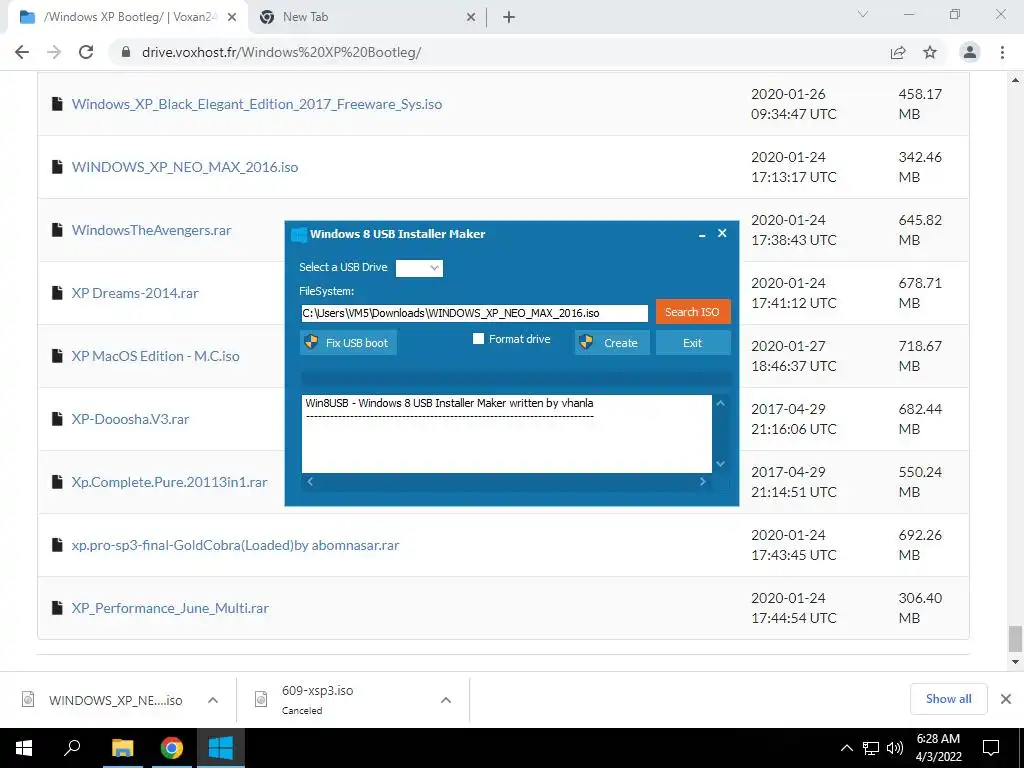The image size is (1024, 768).
Task: Click the Chrome back arrow
Action: pos(22,52)
